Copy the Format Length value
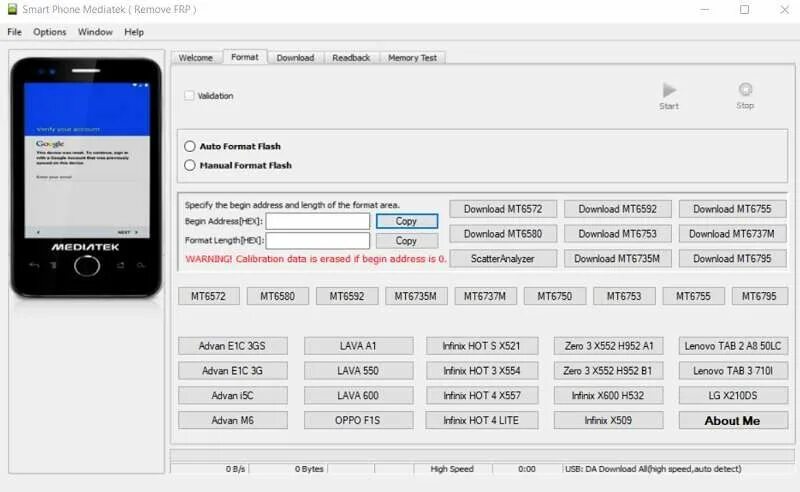The height and width of the screenshot is (492, 800). (407, 240)
